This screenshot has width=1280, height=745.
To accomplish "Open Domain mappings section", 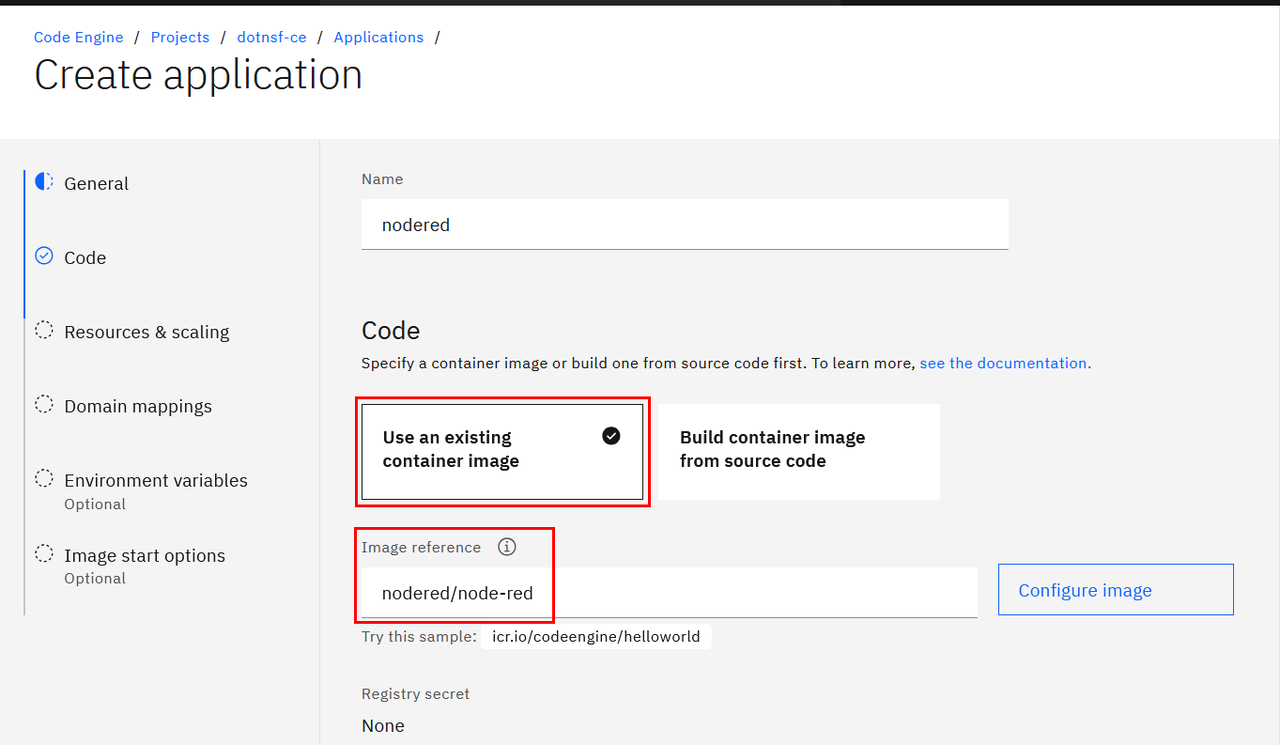I will [138, 406].
